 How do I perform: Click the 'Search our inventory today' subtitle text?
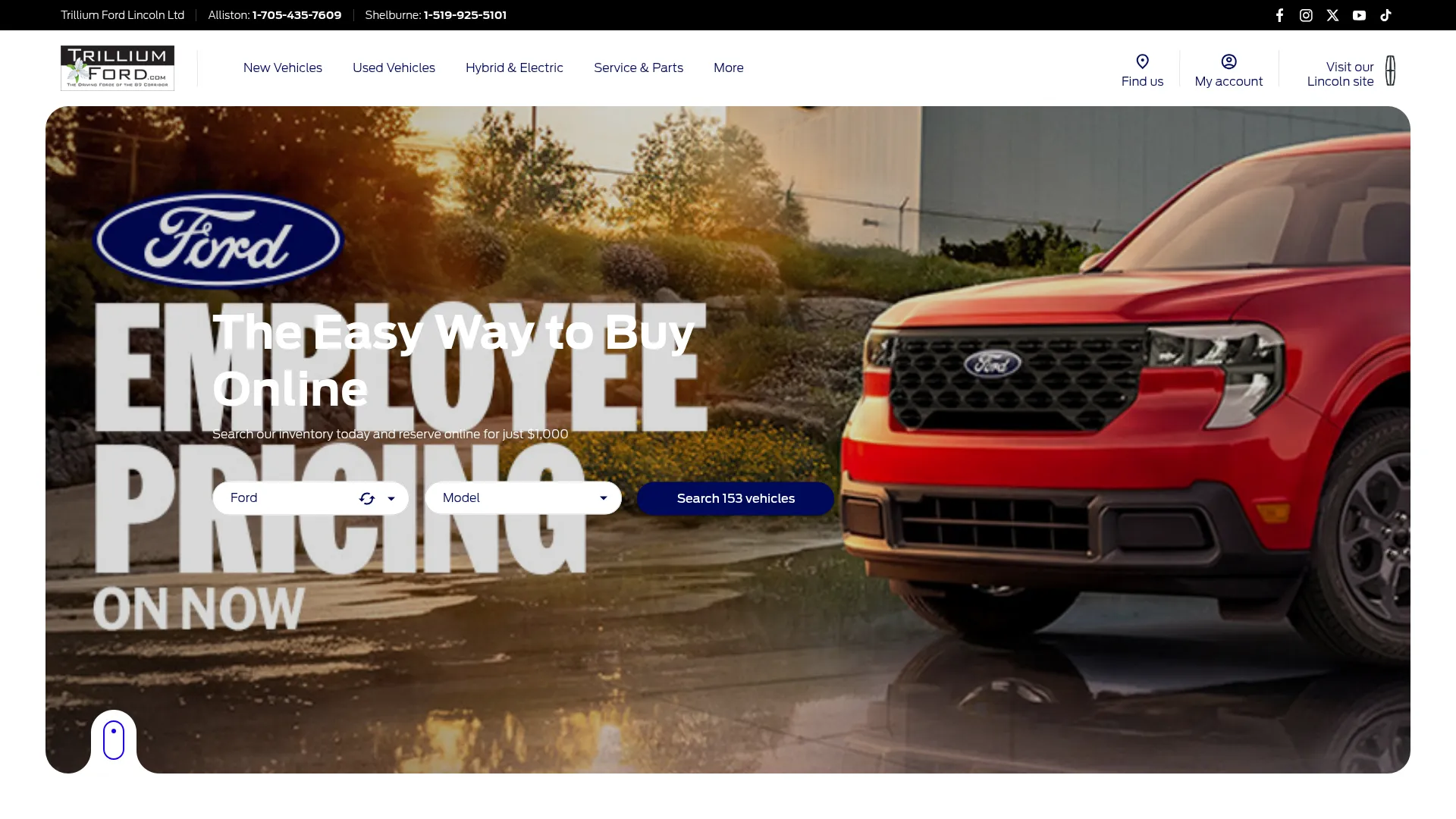pos(391,434)
